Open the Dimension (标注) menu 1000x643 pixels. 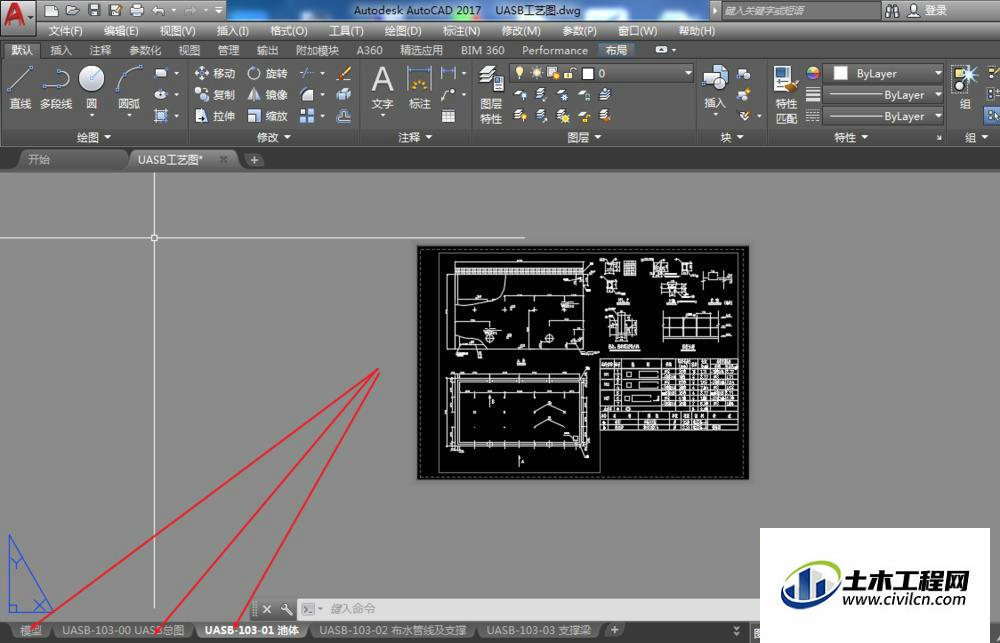461,31
